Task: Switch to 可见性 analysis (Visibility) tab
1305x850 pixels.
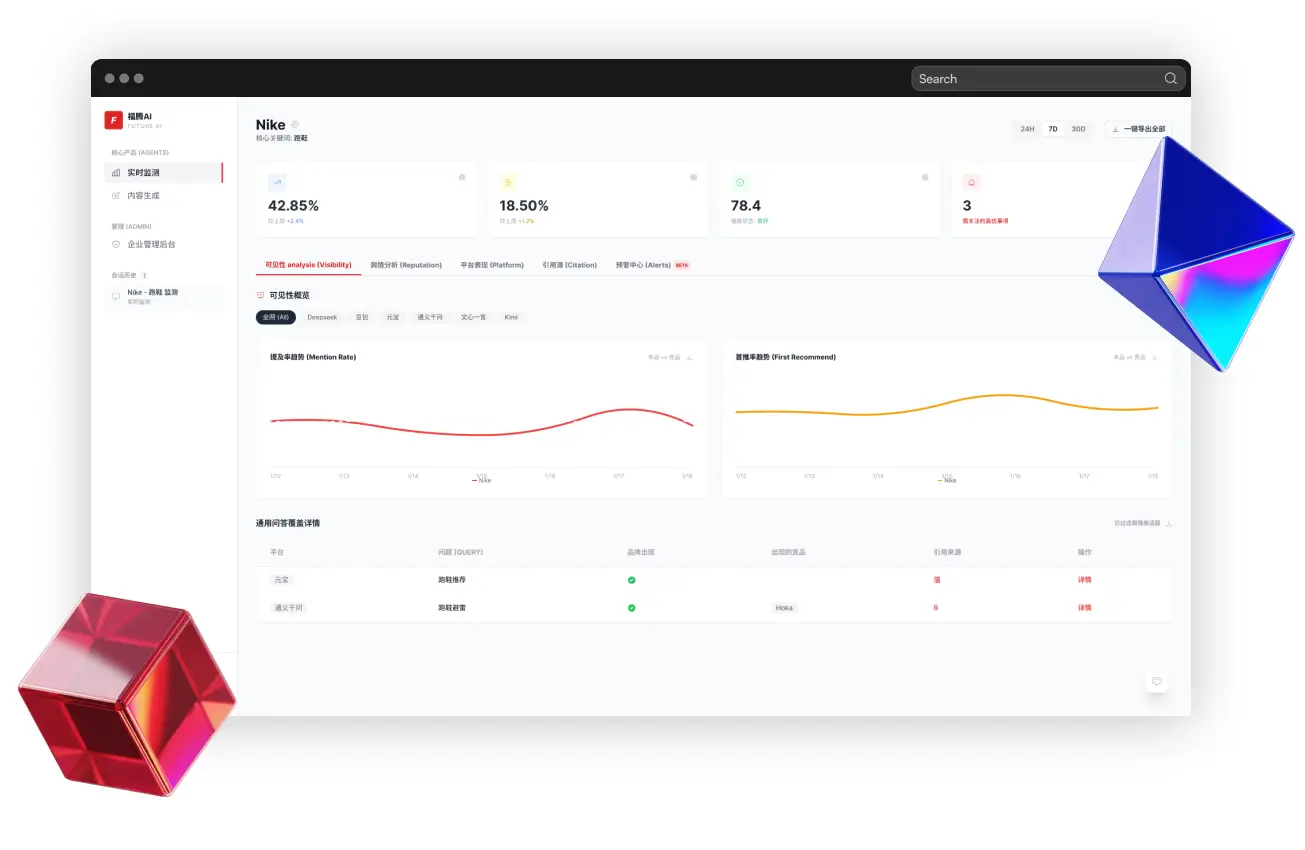Action: [308, 265]
